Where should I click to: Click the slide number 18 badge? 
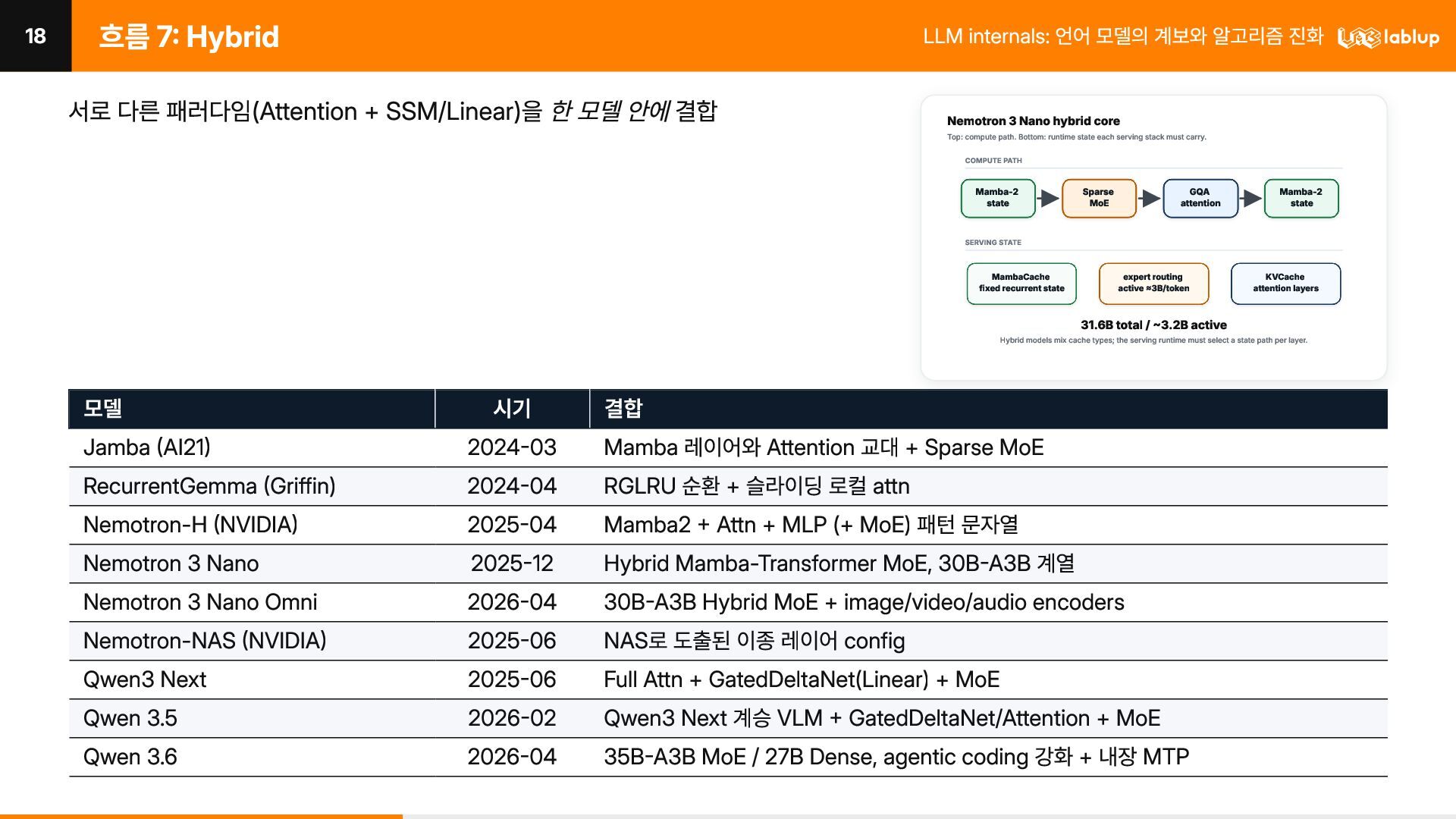tap(36, 36)
